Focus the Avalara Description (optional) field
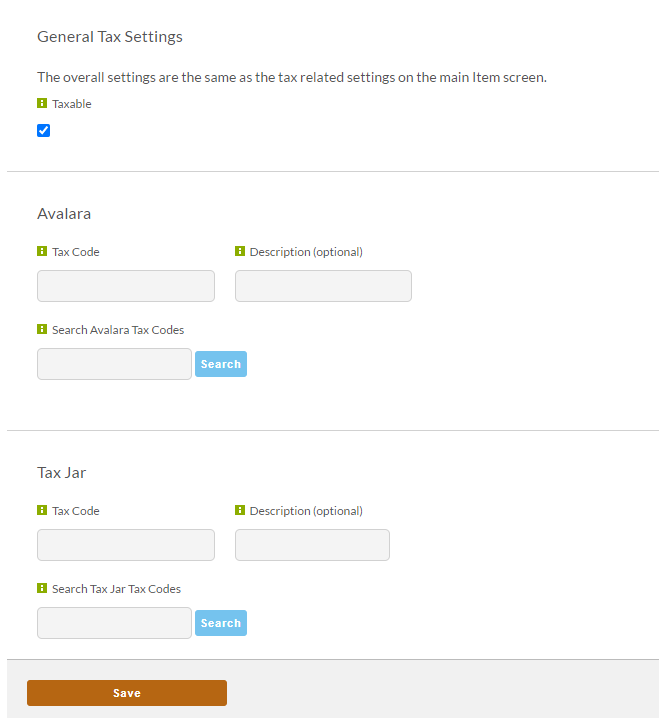 coord(323,286)
